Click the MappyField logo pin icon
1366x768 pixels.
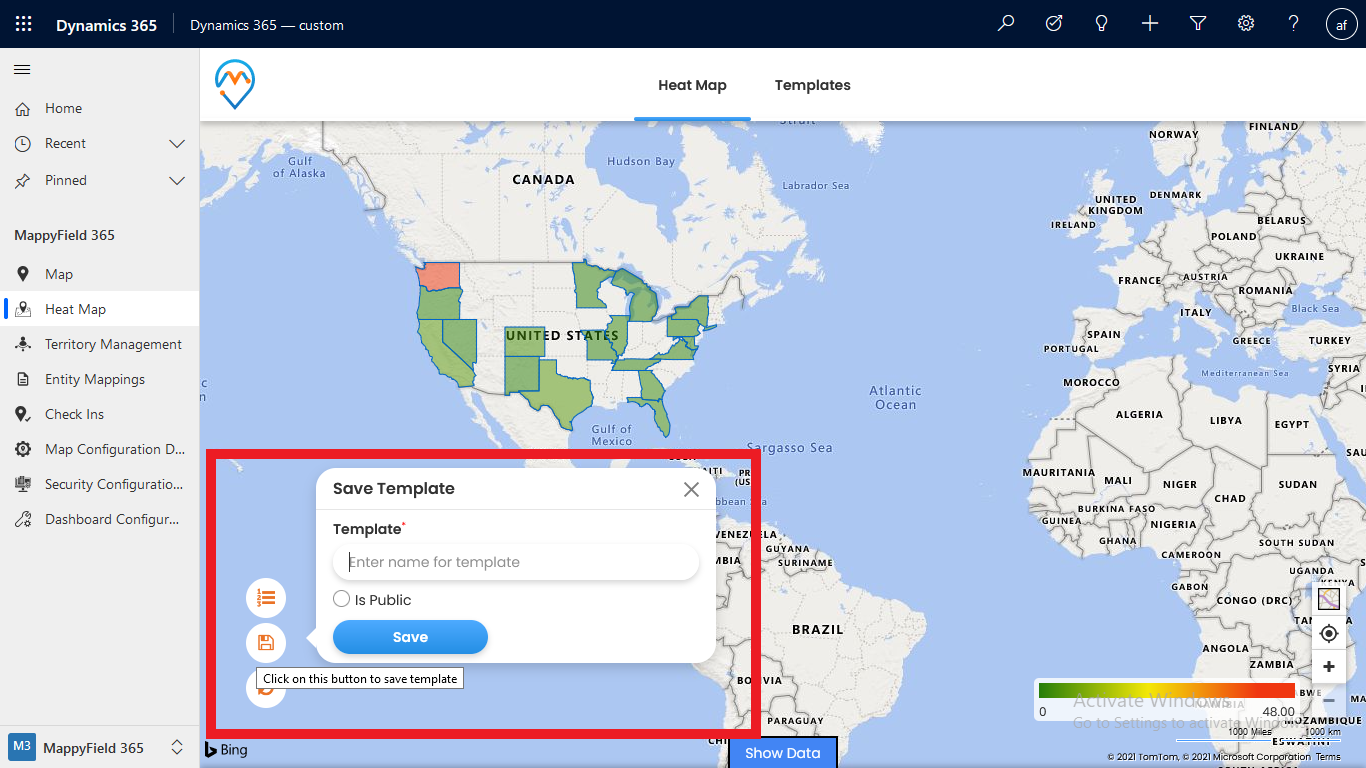[x=235, y=84]
